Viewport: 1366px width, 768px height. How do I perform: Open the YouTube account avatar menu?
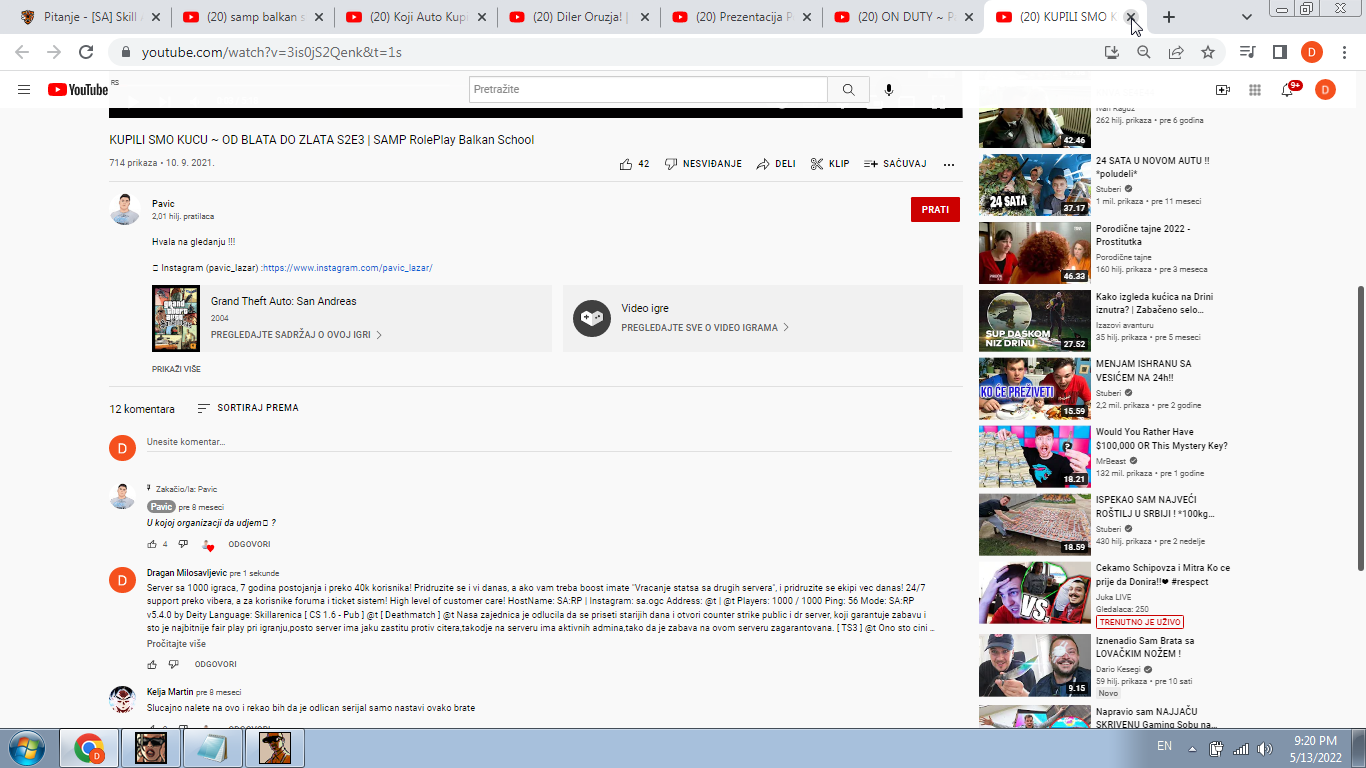tap(1325, 90)
